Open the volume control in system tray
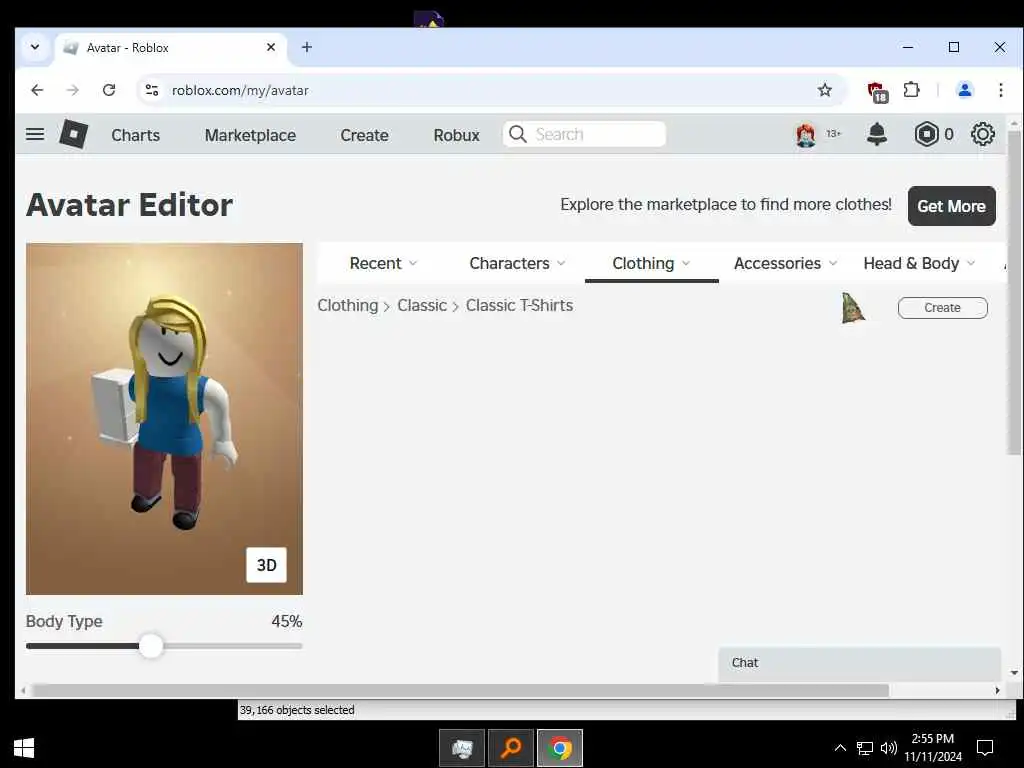 click(889, 748)
